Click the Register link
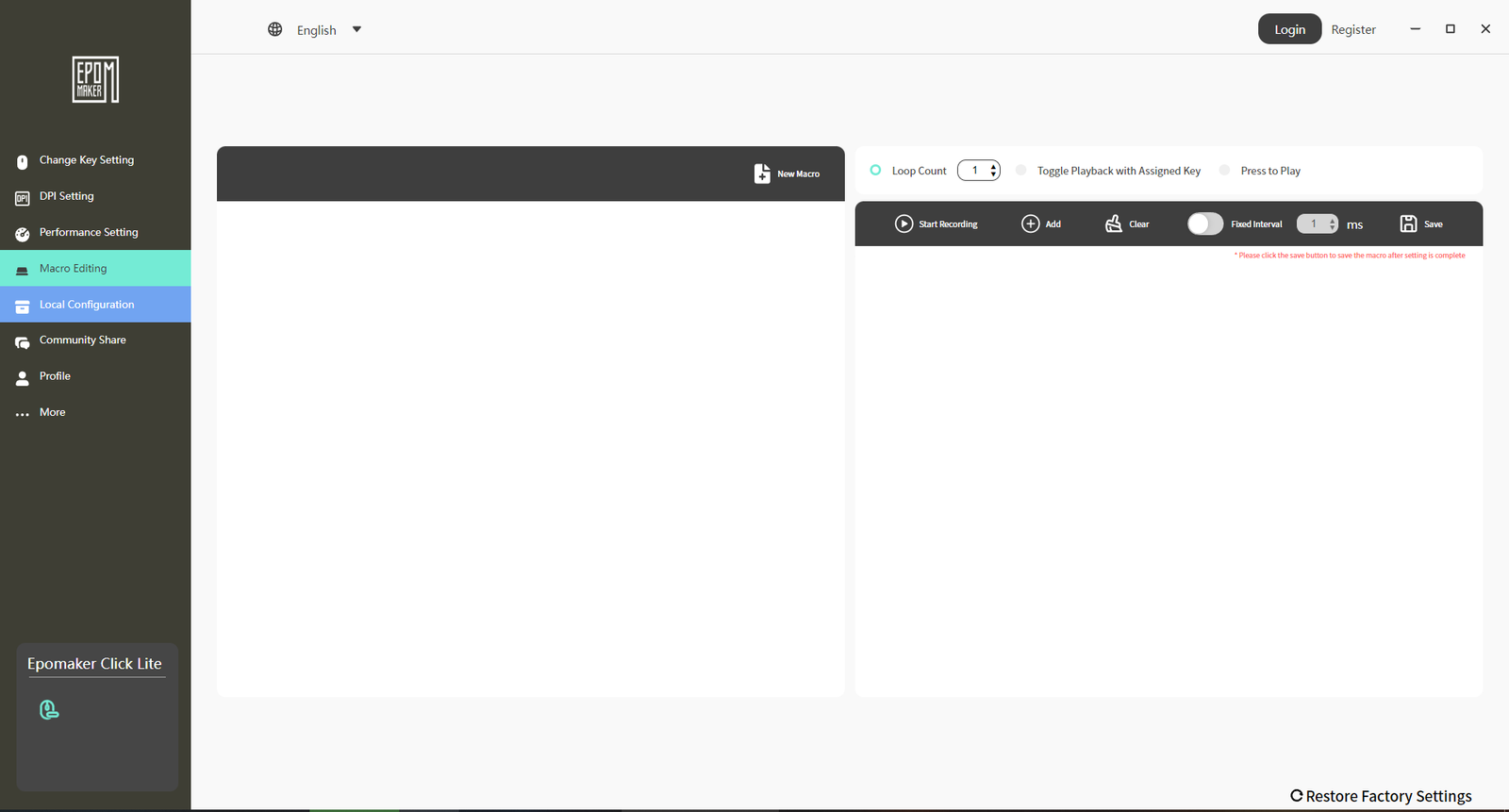The height and width of the screenshot is (812, 1509). pos(1352,30)
